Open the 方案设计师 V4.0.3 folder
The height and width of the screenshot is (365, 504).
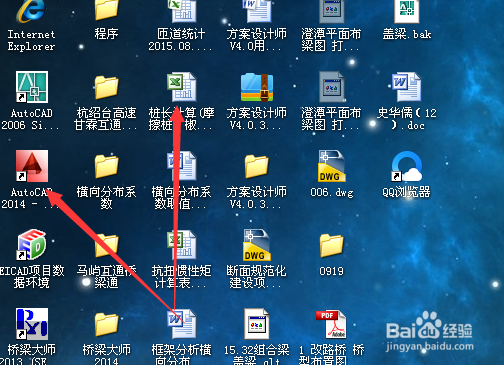click(257, 166)
